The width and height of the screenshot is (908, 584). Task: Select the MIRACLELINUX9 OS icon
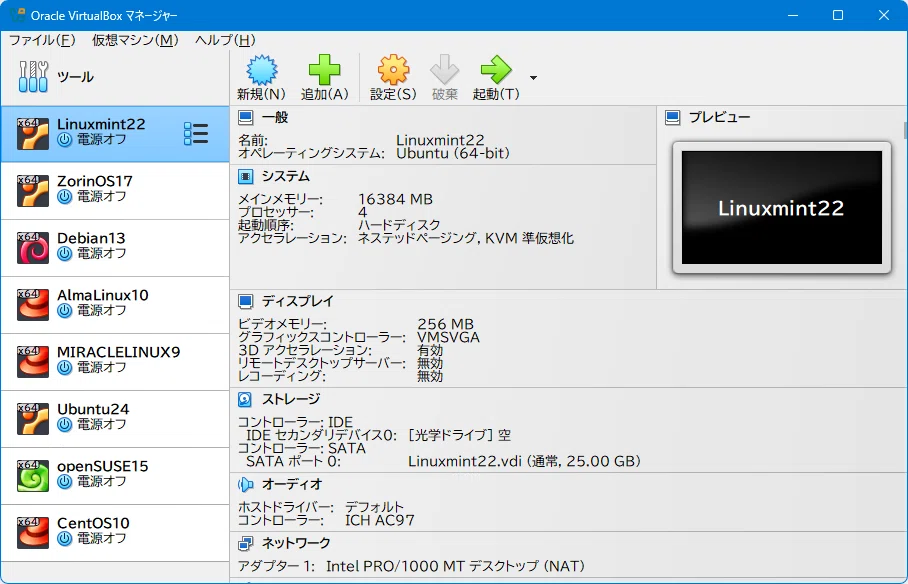(32, 362)
